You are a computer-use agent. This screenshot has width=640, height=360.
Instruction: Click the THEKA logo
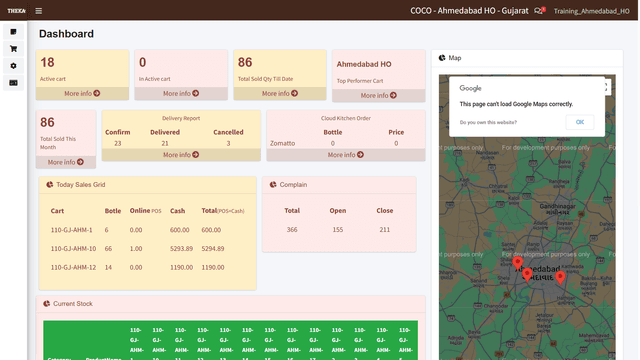16,11
